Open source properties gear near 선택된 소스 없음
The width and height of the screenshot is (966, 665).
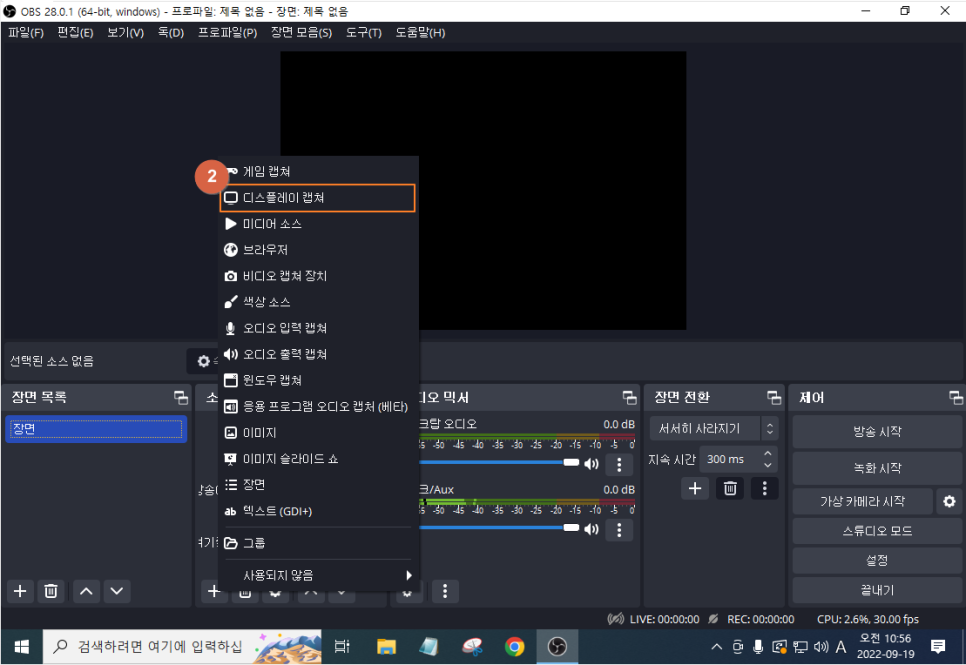coord(204,361)
